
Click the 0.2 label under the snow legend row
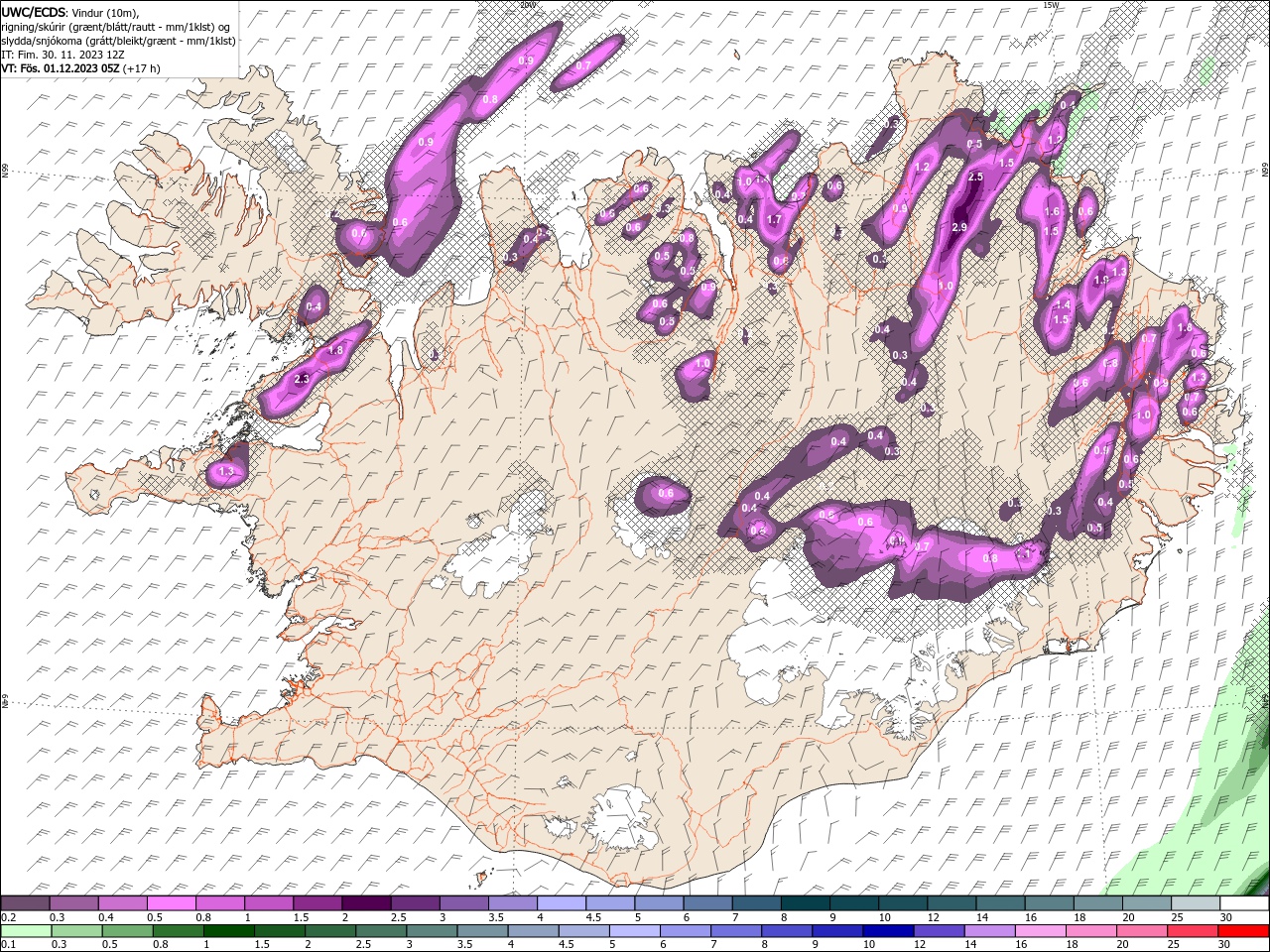pyautogui.click(x=9, y=917)
